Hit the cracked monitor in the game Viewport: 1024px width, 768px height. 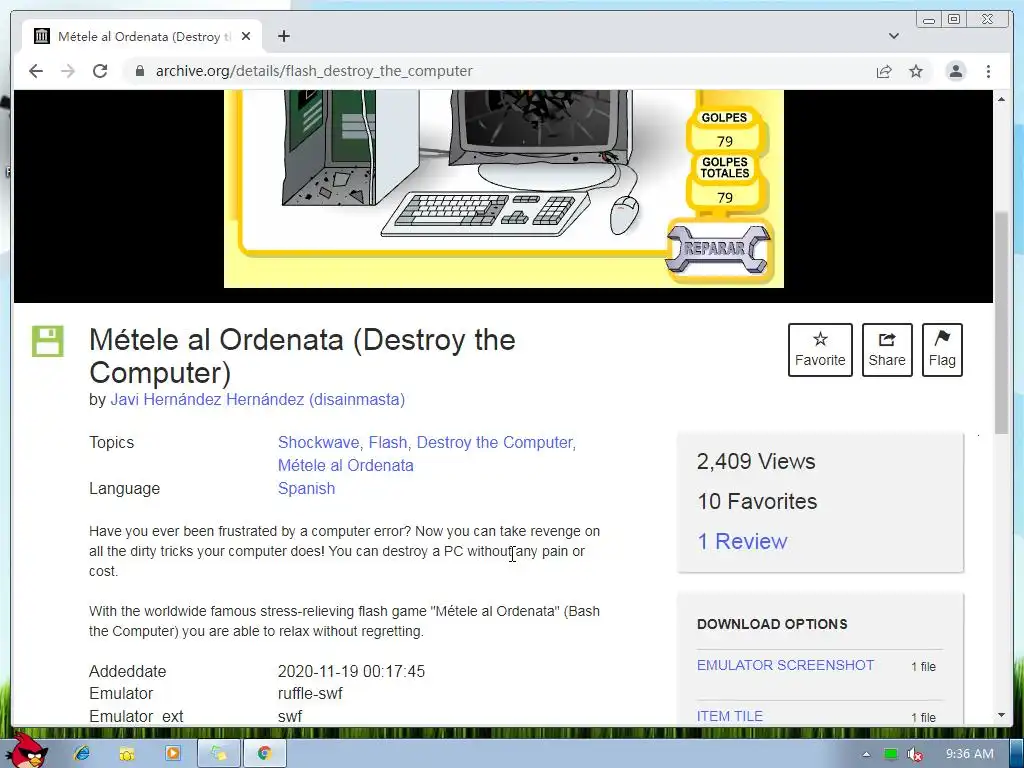click(x=539, y=124)
